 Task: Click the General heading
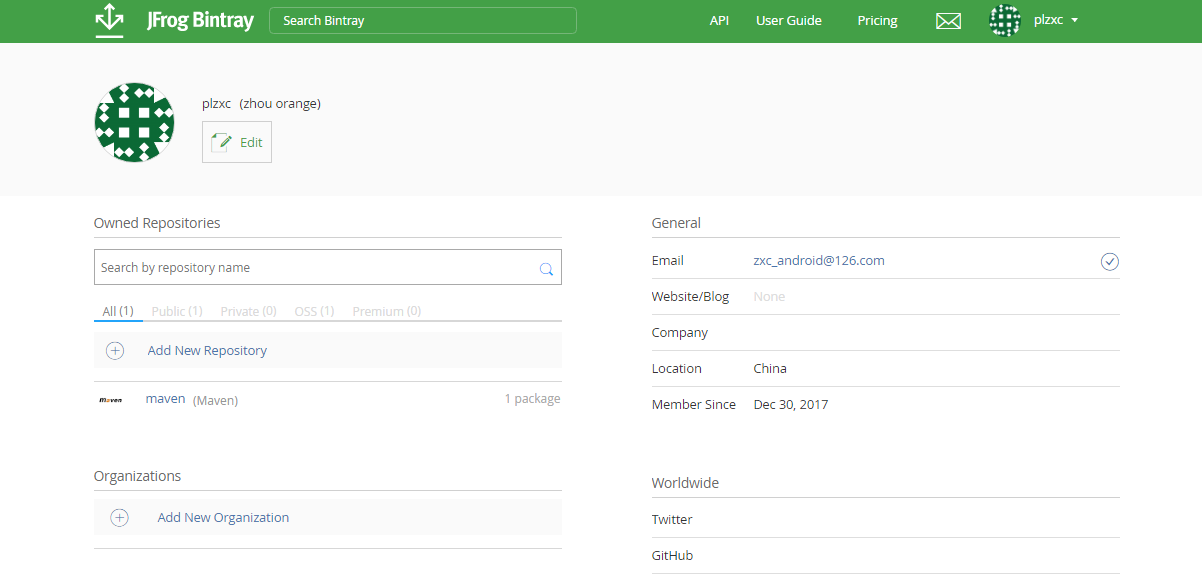coord(676,223)
